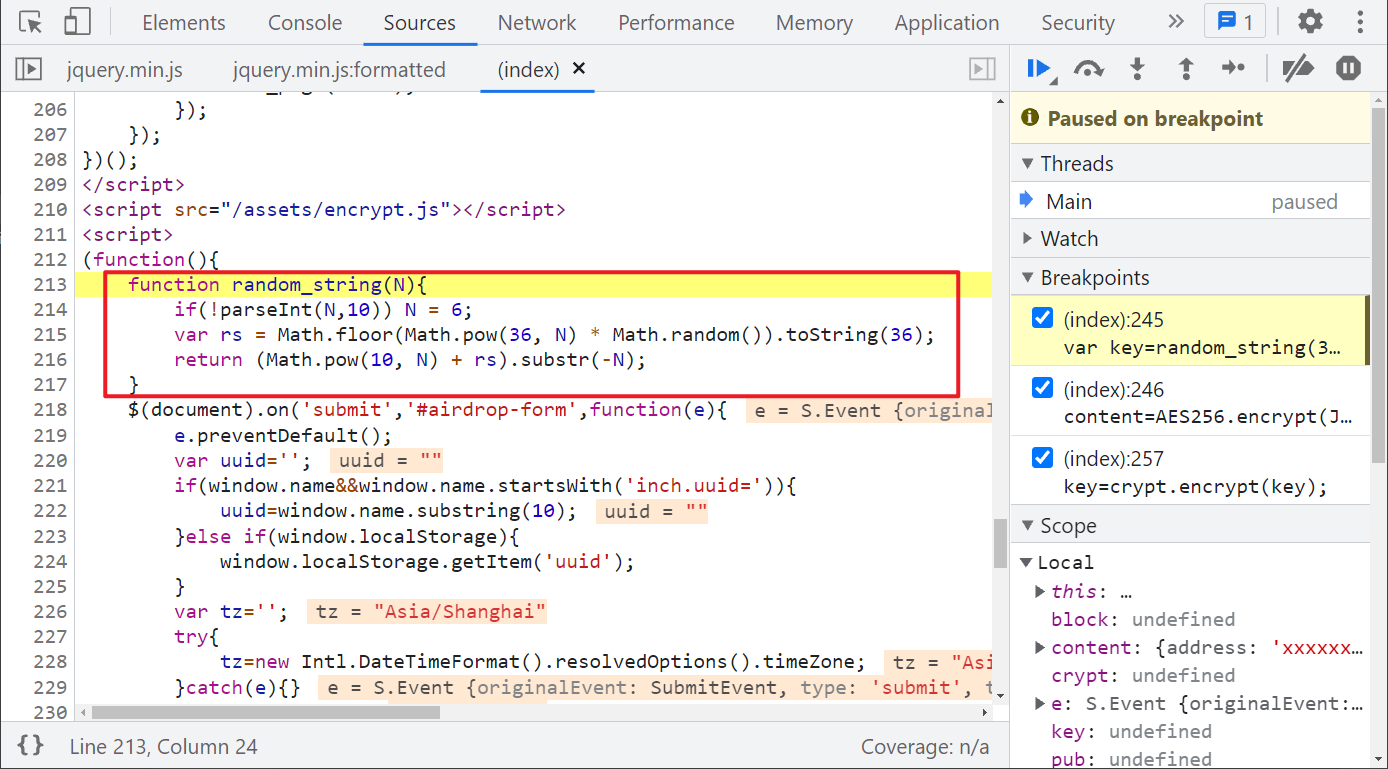The height and width of the screenshot is (769, 1388).
Task: Close the (index) file tab
Action: point(579,69)
